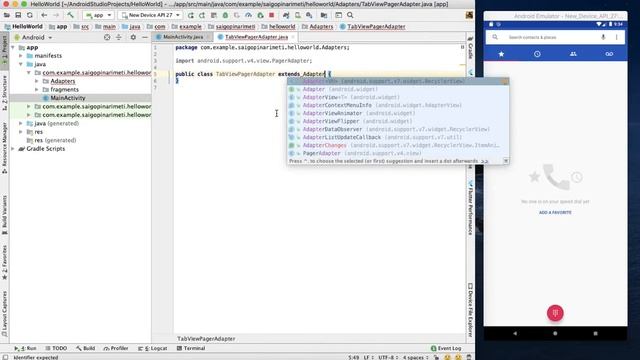Navigate forward with the right arrow icon
The height and width of the screenshot is (360, 640).
pos(56,15)
